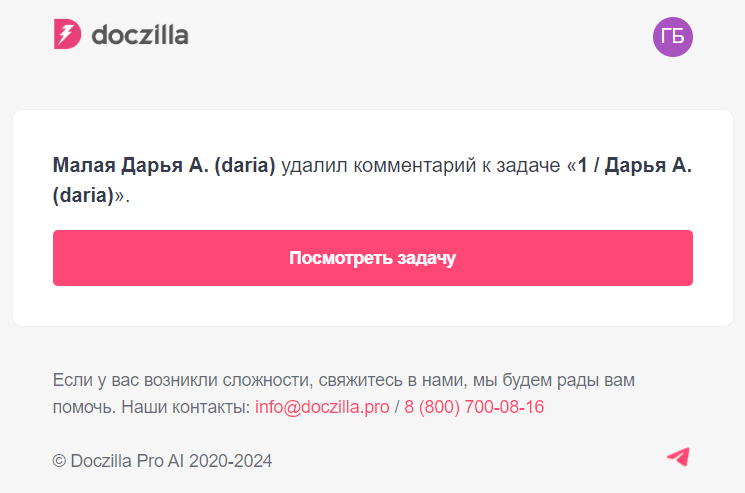Click the © copyright symbol in footer
745x493 pixels.
point(59,461)
